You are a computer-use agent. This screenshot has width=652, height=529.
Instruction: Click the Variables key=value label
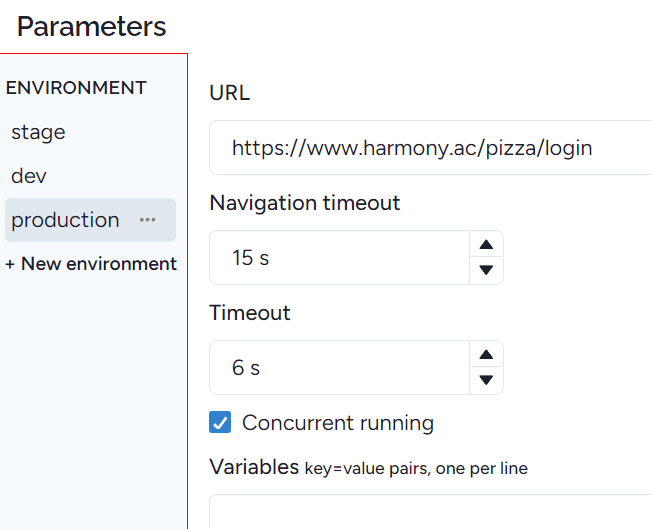pyautogui.click(x=368, y=467)
